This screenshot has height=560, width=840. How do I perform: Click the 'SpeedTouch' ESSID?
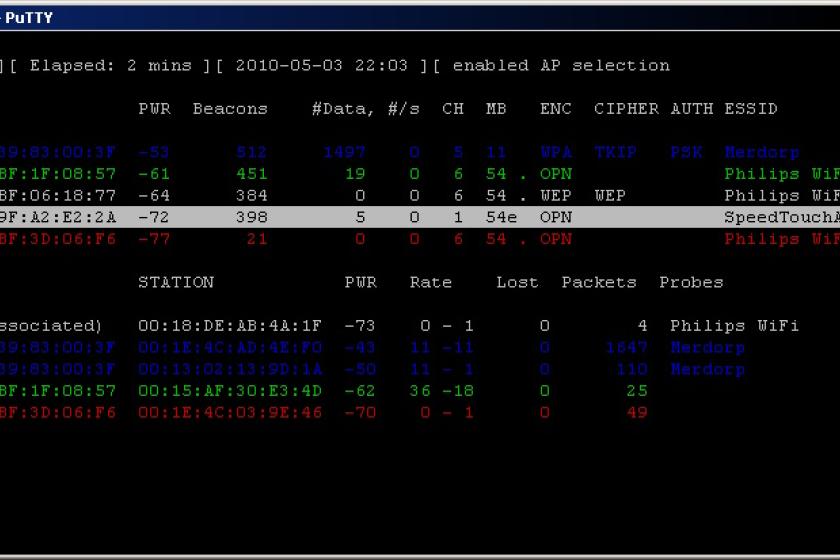click(782, 217)
